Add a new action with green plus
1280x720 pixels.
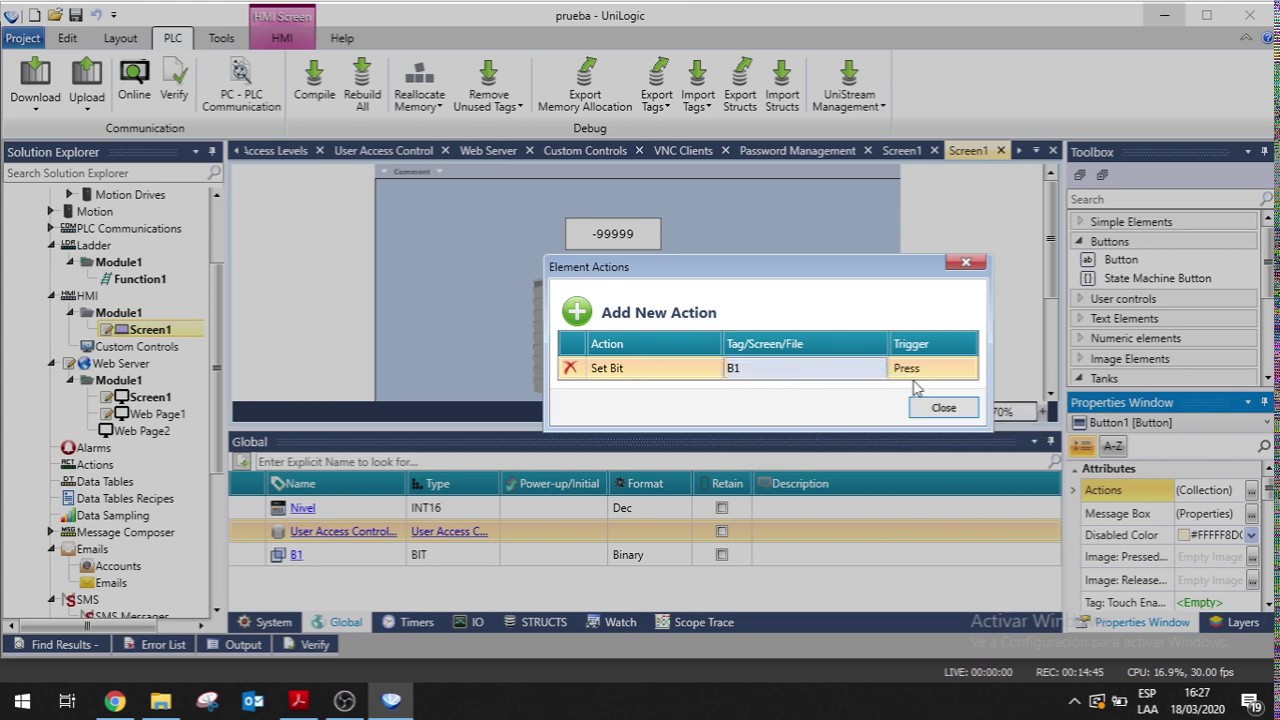[577, 311]
